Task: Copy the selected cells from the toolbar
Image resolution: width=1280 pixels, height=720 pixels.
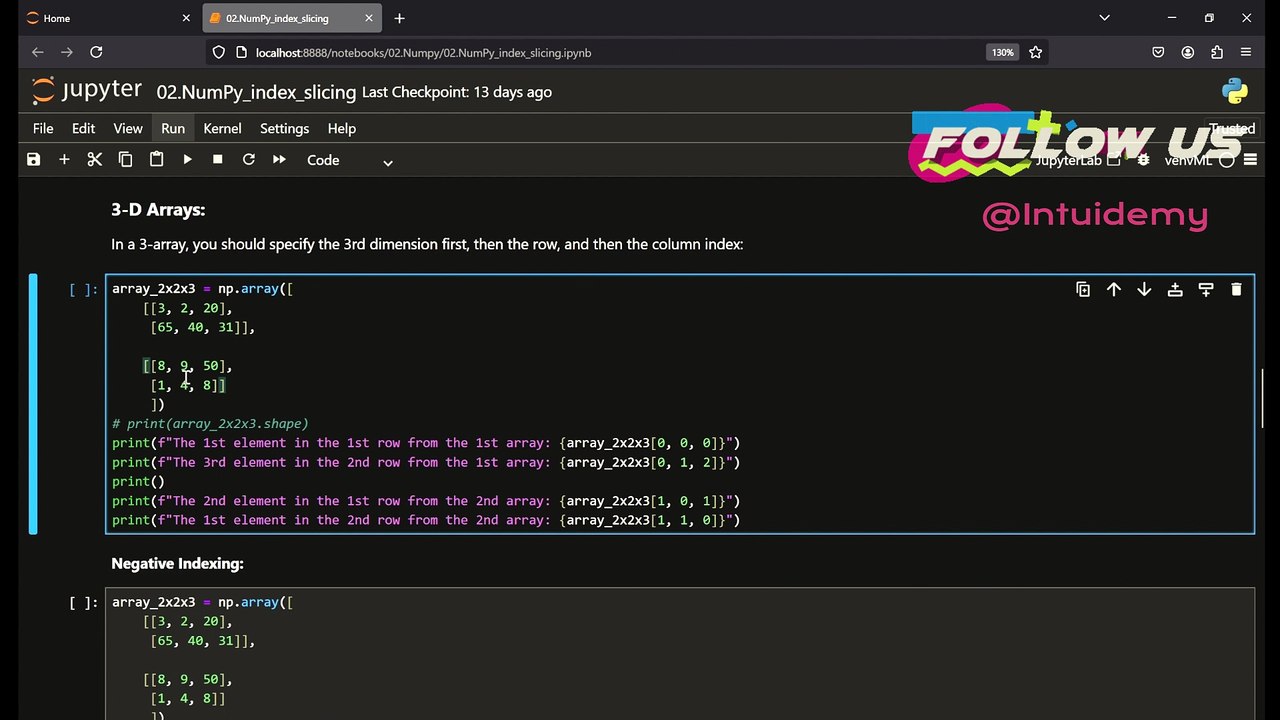Action: point(125,160)
